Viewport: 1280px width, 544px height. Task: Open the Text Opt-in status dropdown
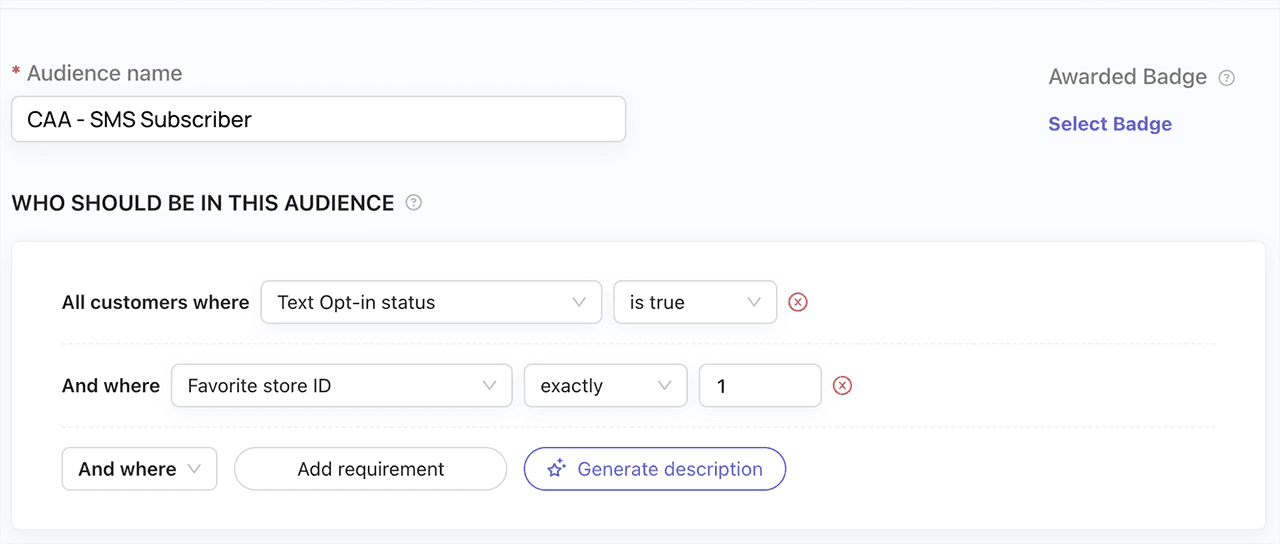(x=430, y=302)
